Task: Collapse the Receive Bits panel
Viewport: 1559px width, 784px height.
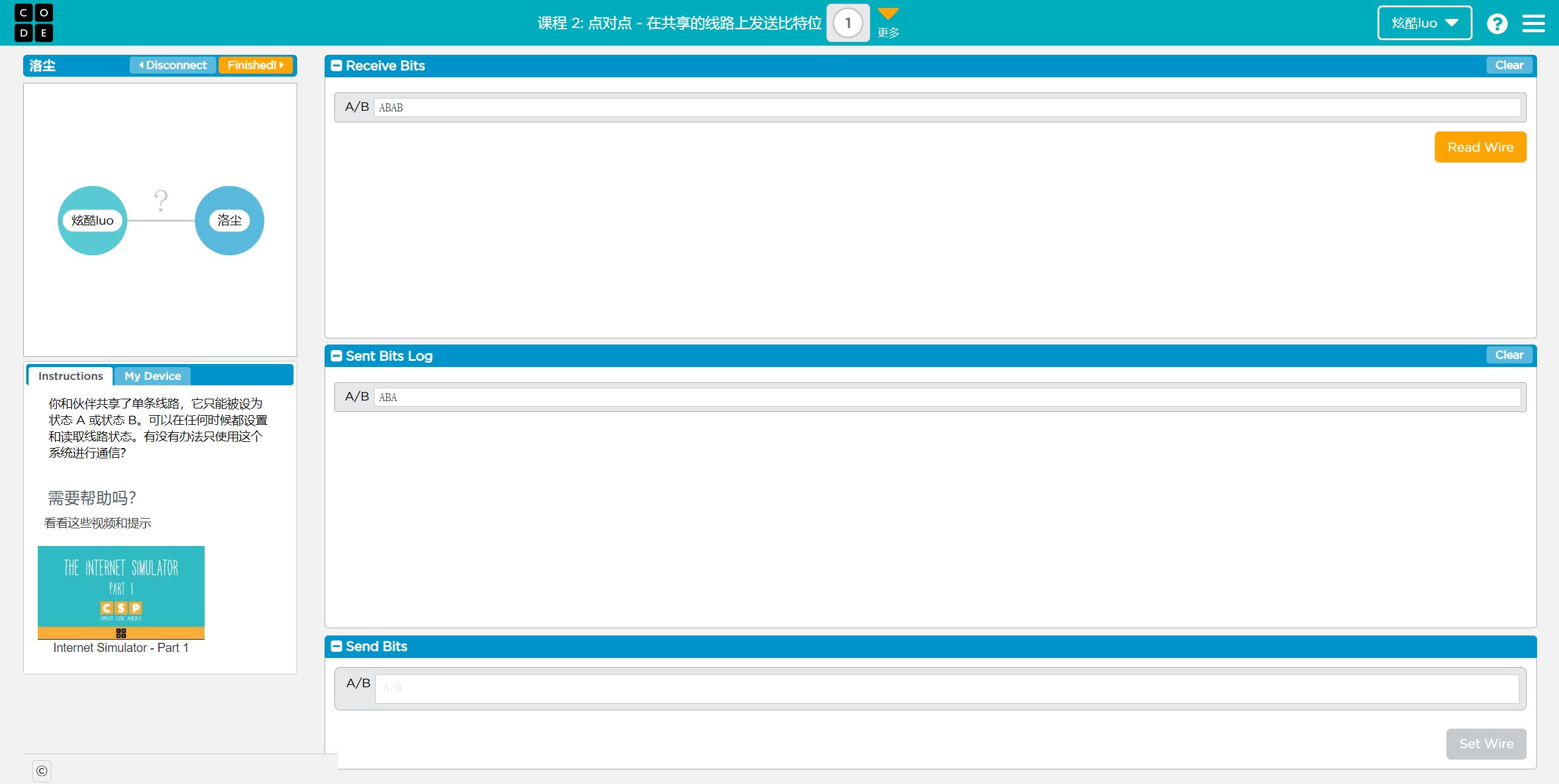Action: pyautogui.click(x=336, y=66)
